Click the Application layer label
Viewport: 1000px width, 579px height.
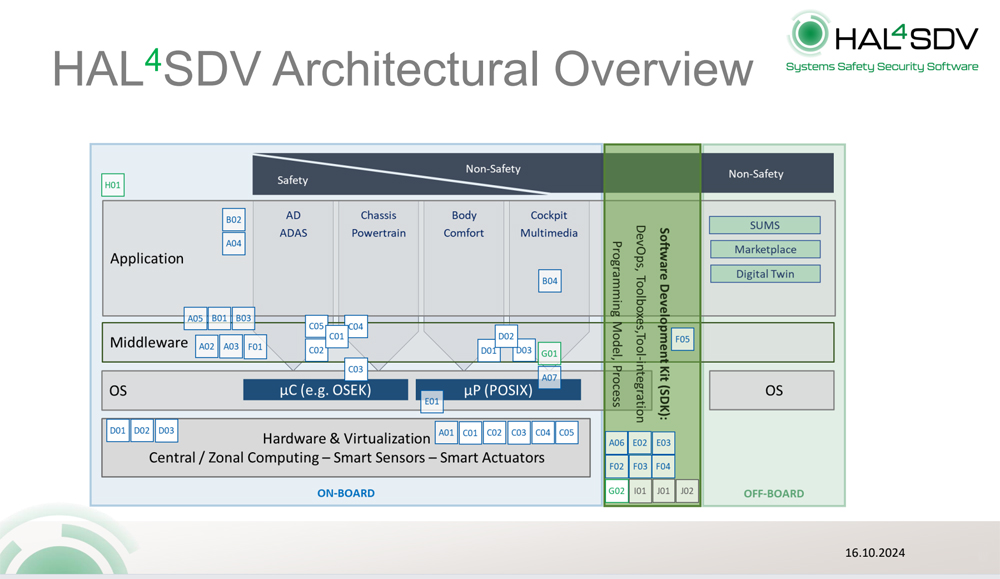(147, 258)
